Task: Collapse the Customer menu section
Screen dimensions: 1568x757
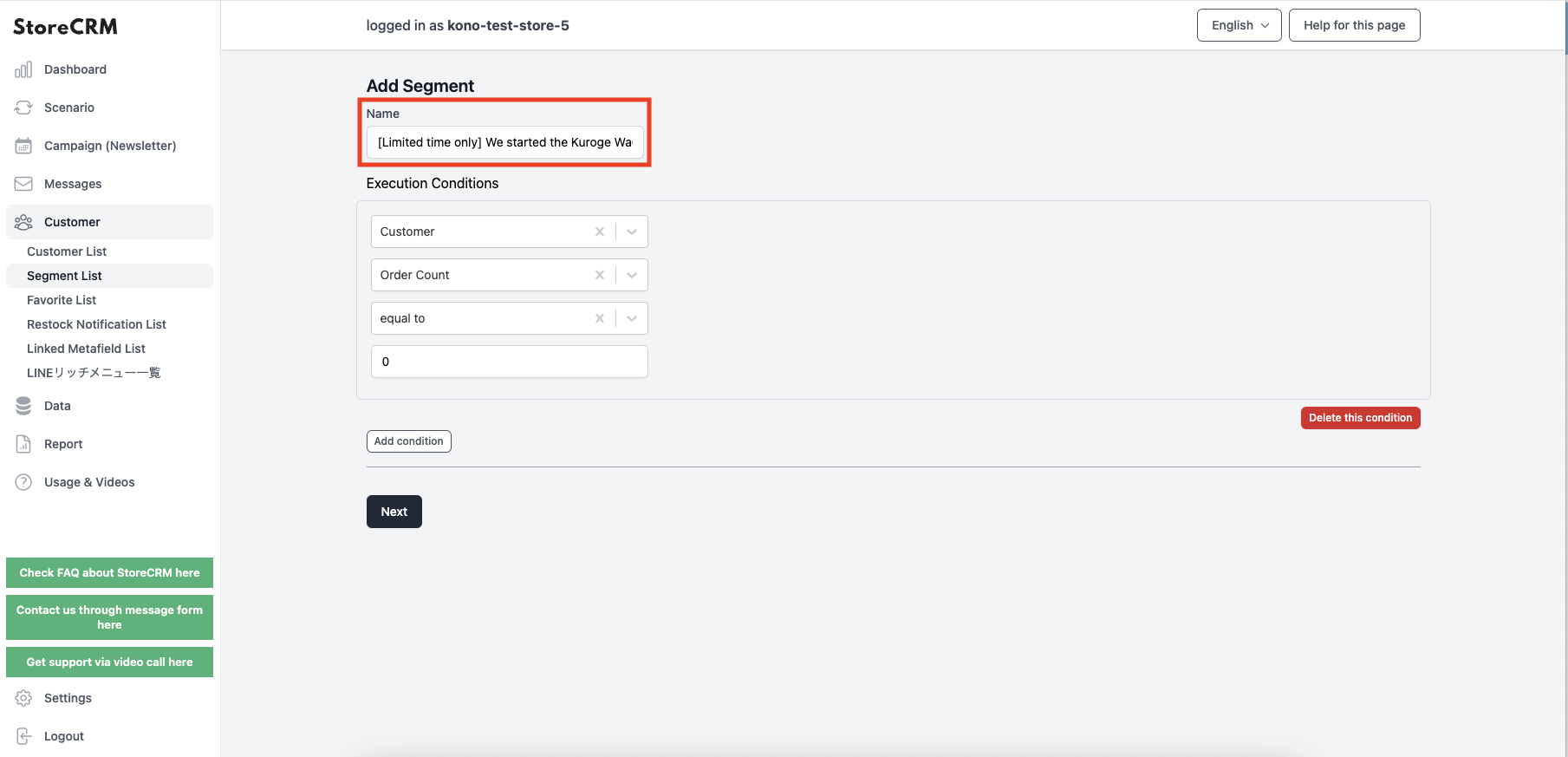Action: pyautogui.click(x=109, y=222)
